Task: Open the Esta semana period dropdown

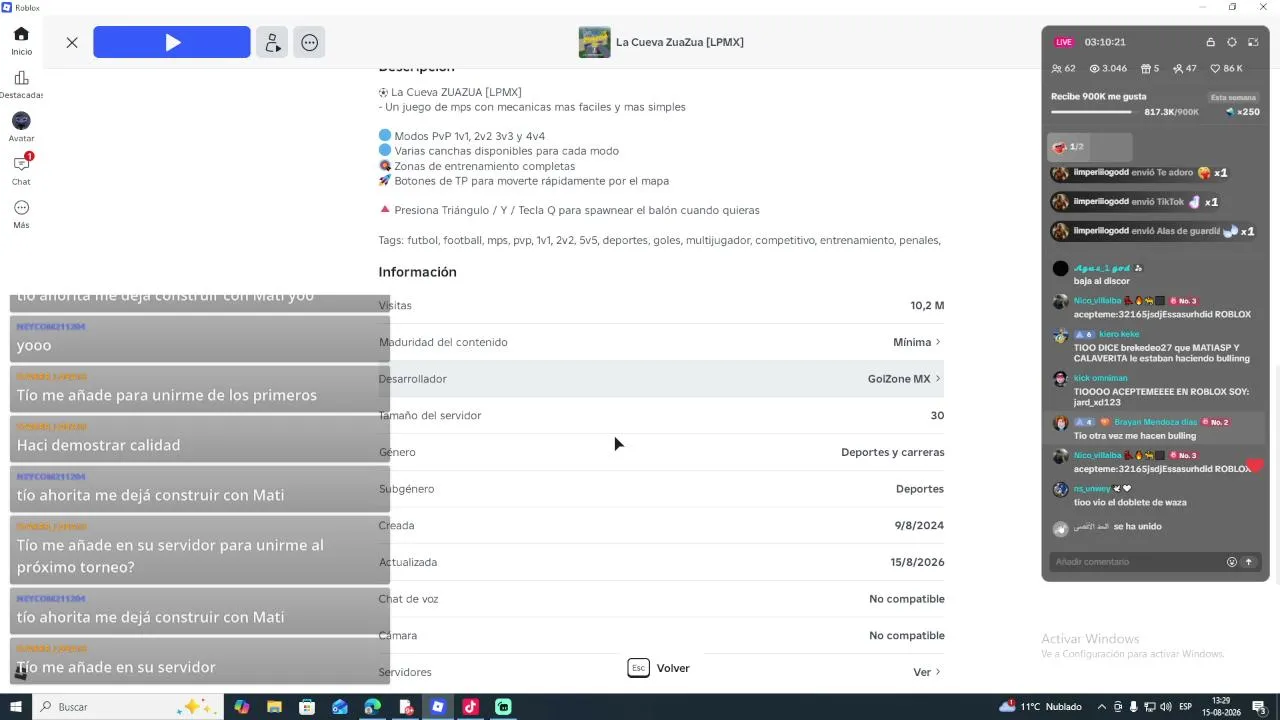Action: tap(1233, 97)
